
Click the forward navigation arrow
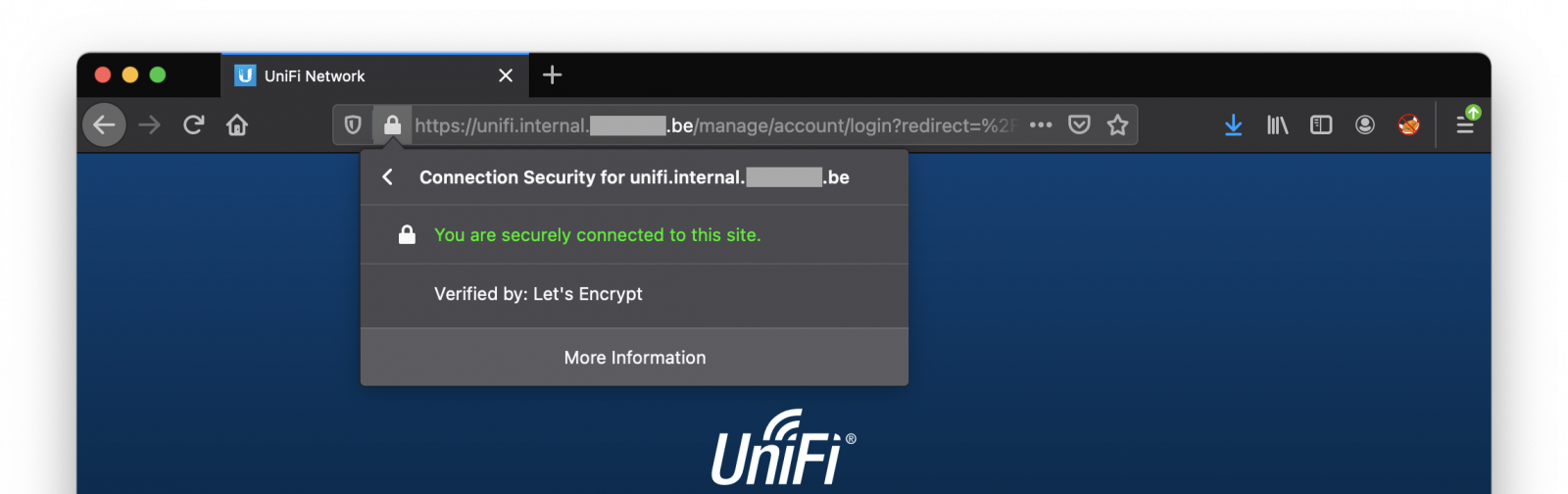(x=149, y=124)
